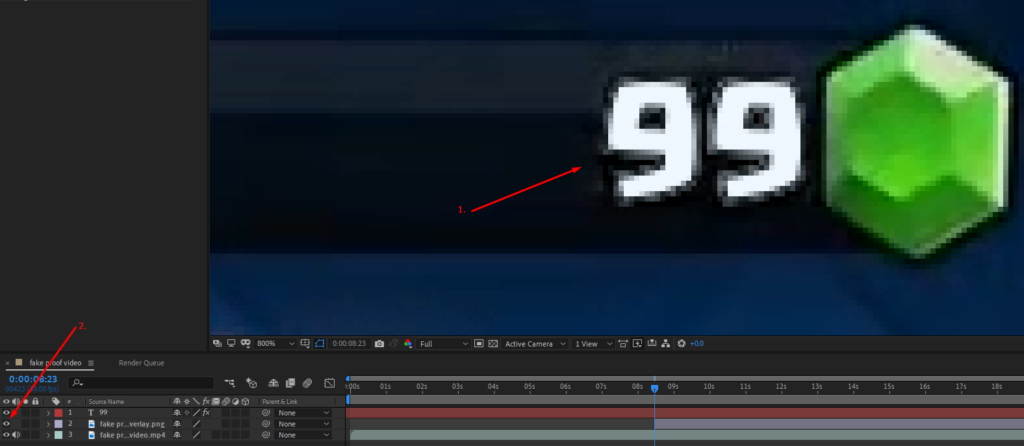The height and width of the screenshot is (446, 1024).
Task: Click the Composition Mini-Flowchart icon
Action: click(229, 383)
